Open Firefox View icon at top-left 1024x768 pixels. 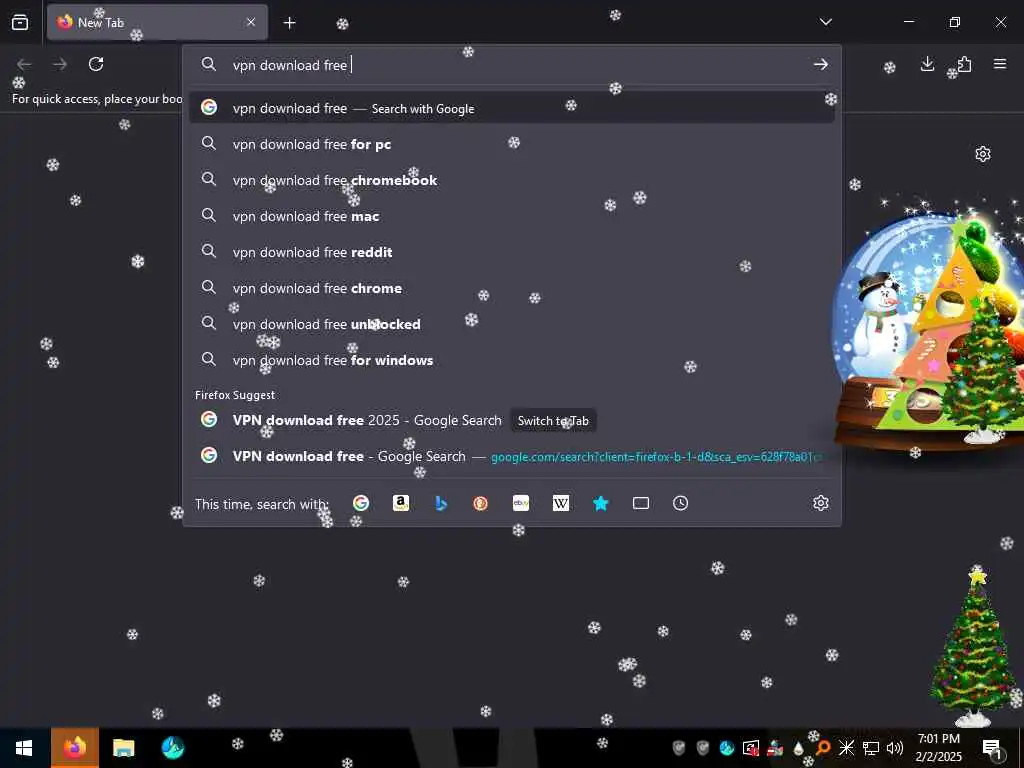(x=20, y=22)
